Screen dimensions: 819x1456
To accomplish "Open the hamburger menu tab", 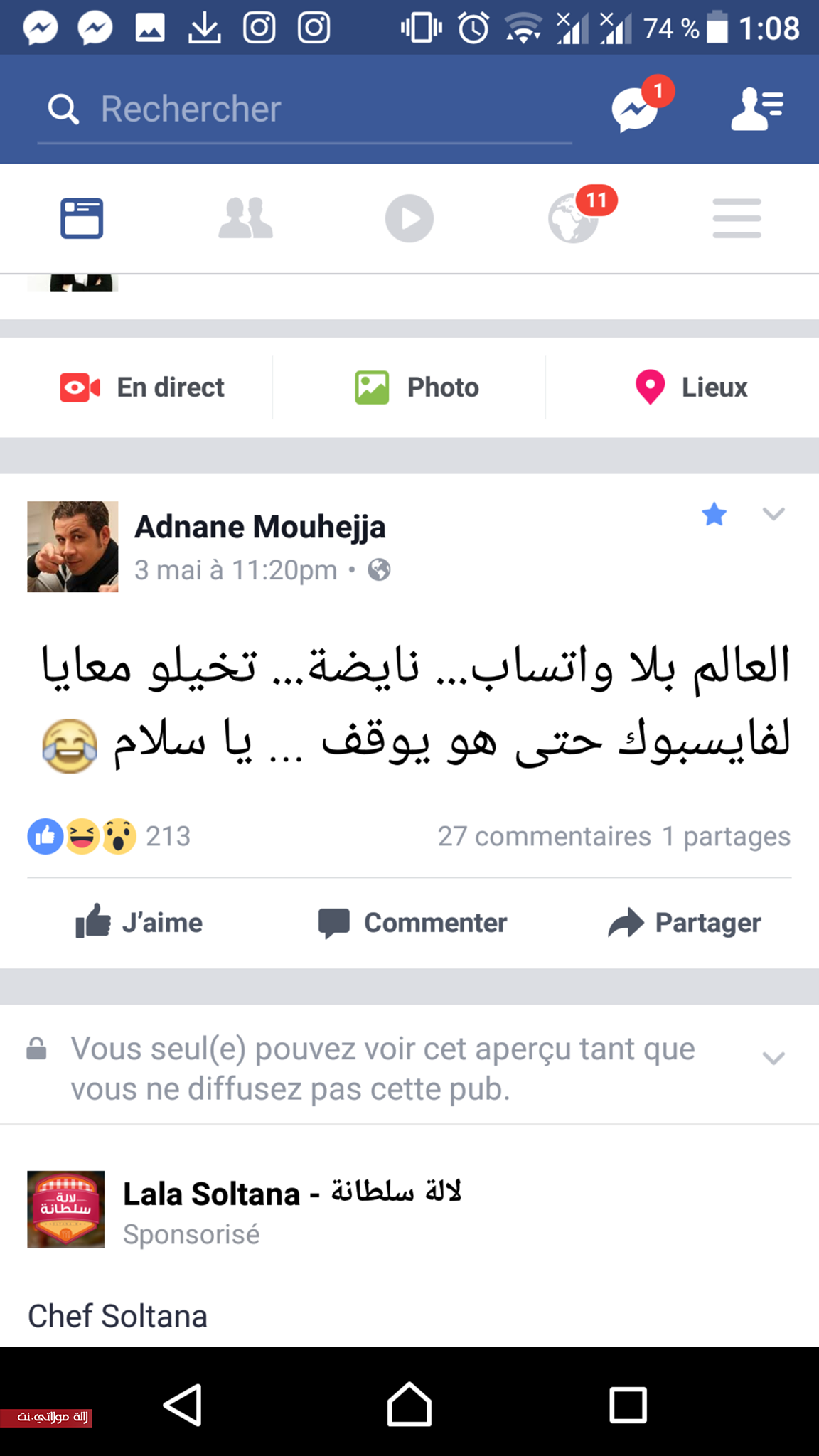I will tap(737, 218).
